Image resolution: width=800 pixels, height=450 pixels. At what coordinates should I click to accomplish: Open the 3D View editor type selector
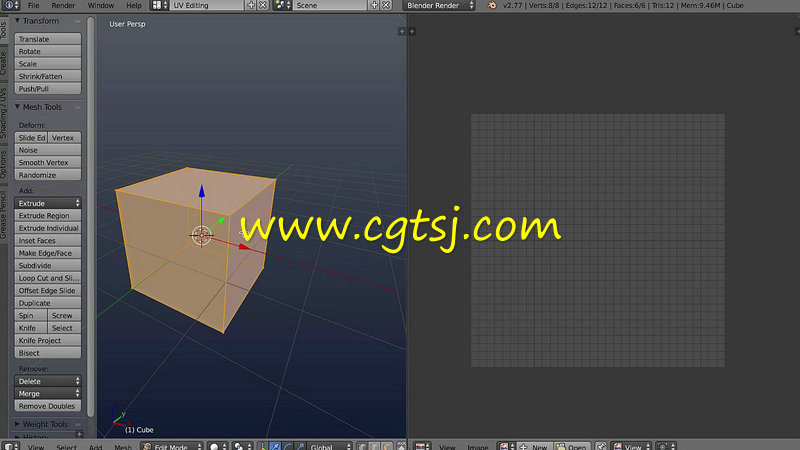pos(10,446)
